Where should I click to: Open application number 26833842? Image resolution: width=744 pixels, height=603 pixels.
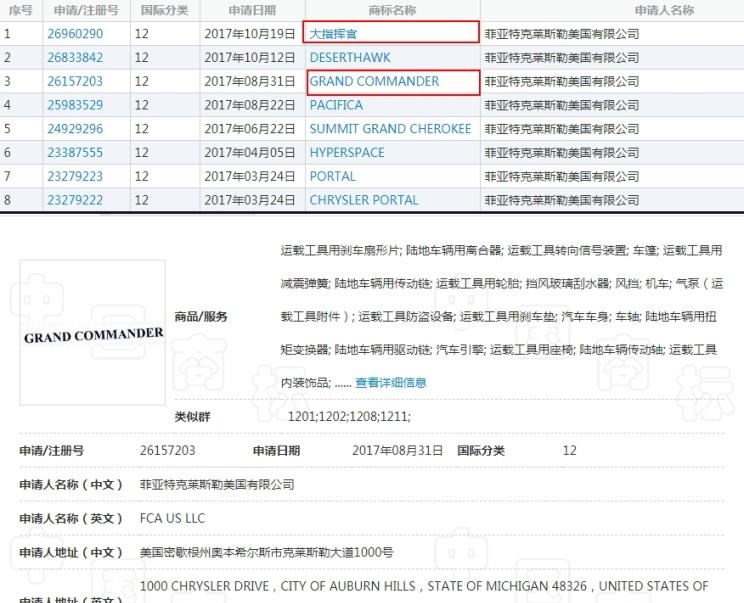point(75,57)
